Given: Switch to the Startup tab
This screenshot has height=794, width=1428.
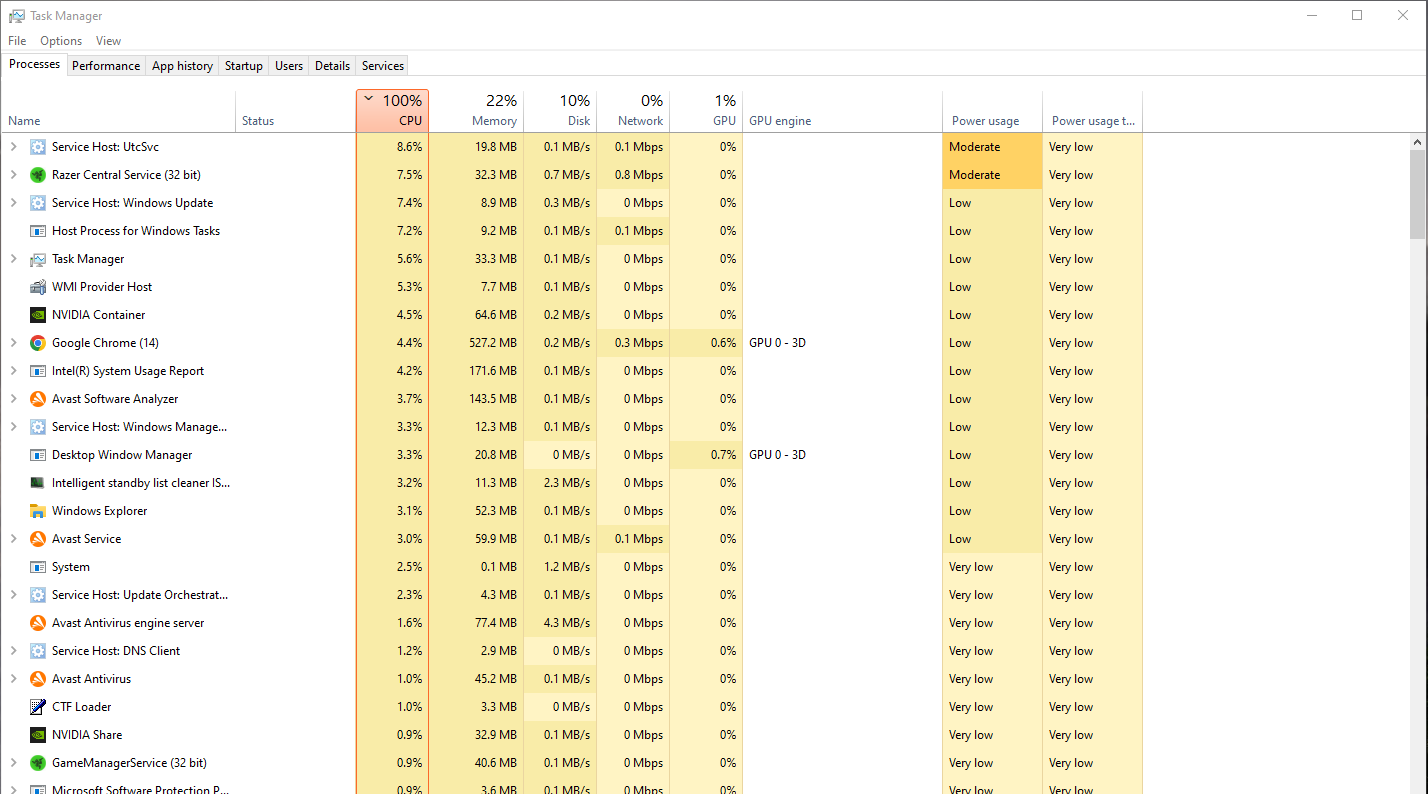Looking at the screenshot, I should tap(244, 66).
